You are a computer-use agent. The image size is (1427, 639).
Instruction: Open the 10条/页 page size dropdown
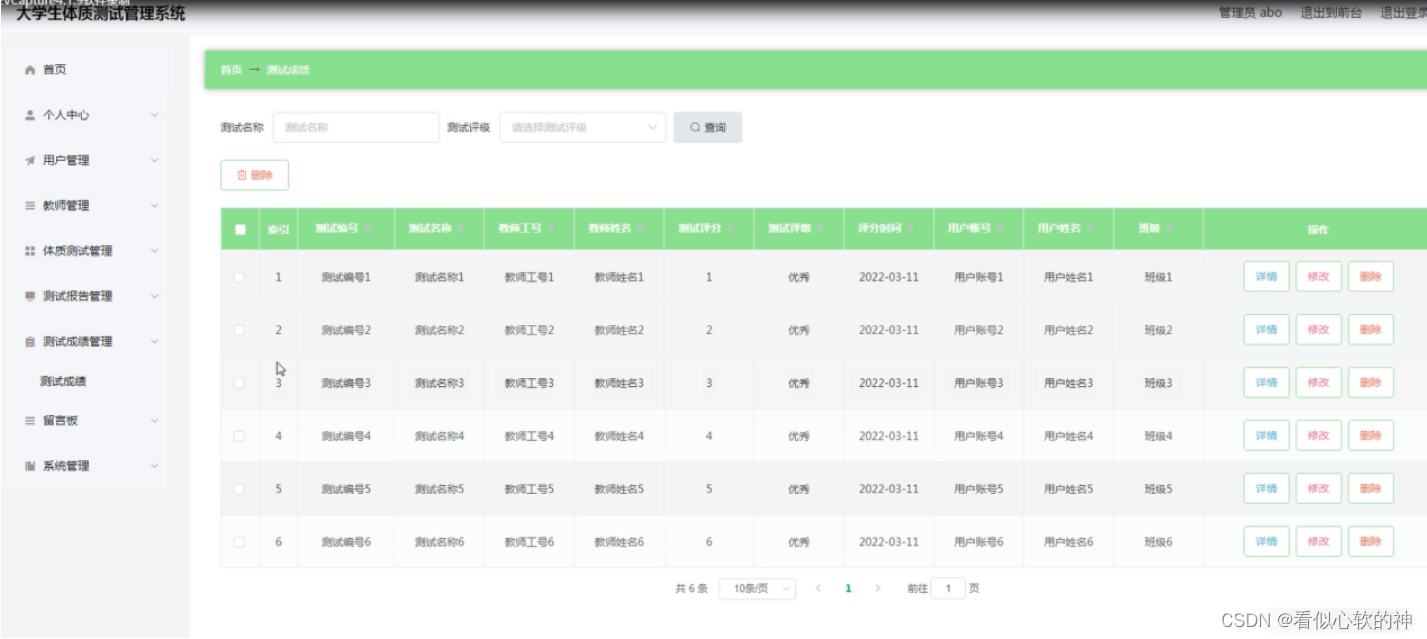(x=757, y=588)
